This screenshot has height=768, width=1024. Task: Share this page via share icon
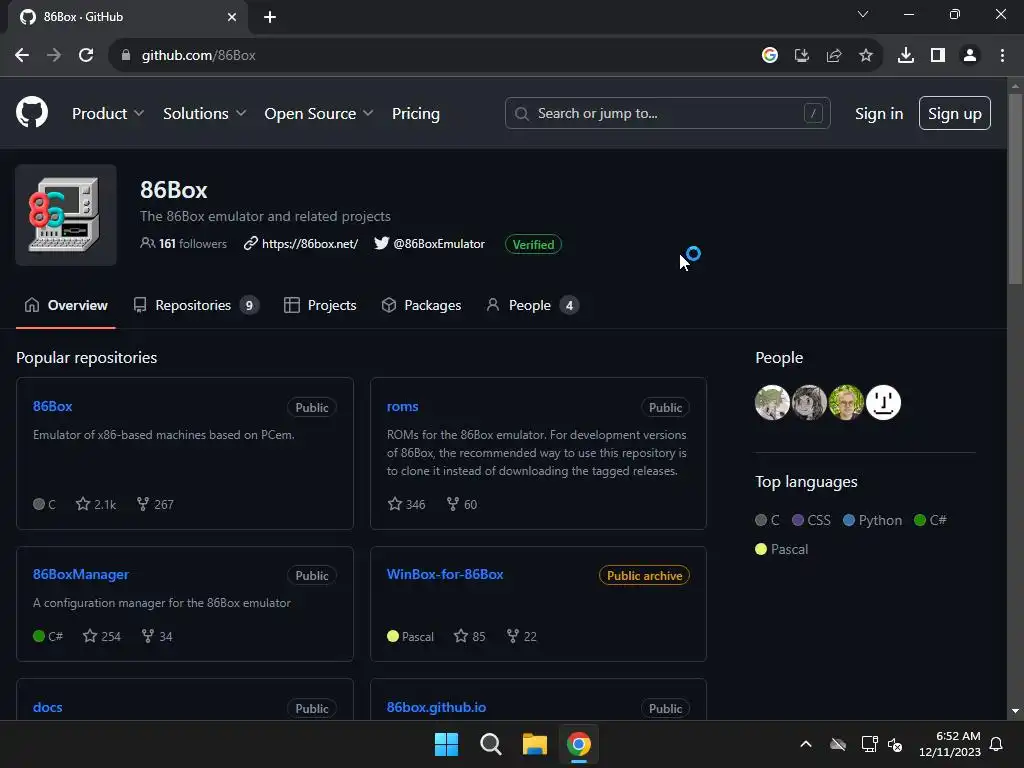[x=833, y=56]
